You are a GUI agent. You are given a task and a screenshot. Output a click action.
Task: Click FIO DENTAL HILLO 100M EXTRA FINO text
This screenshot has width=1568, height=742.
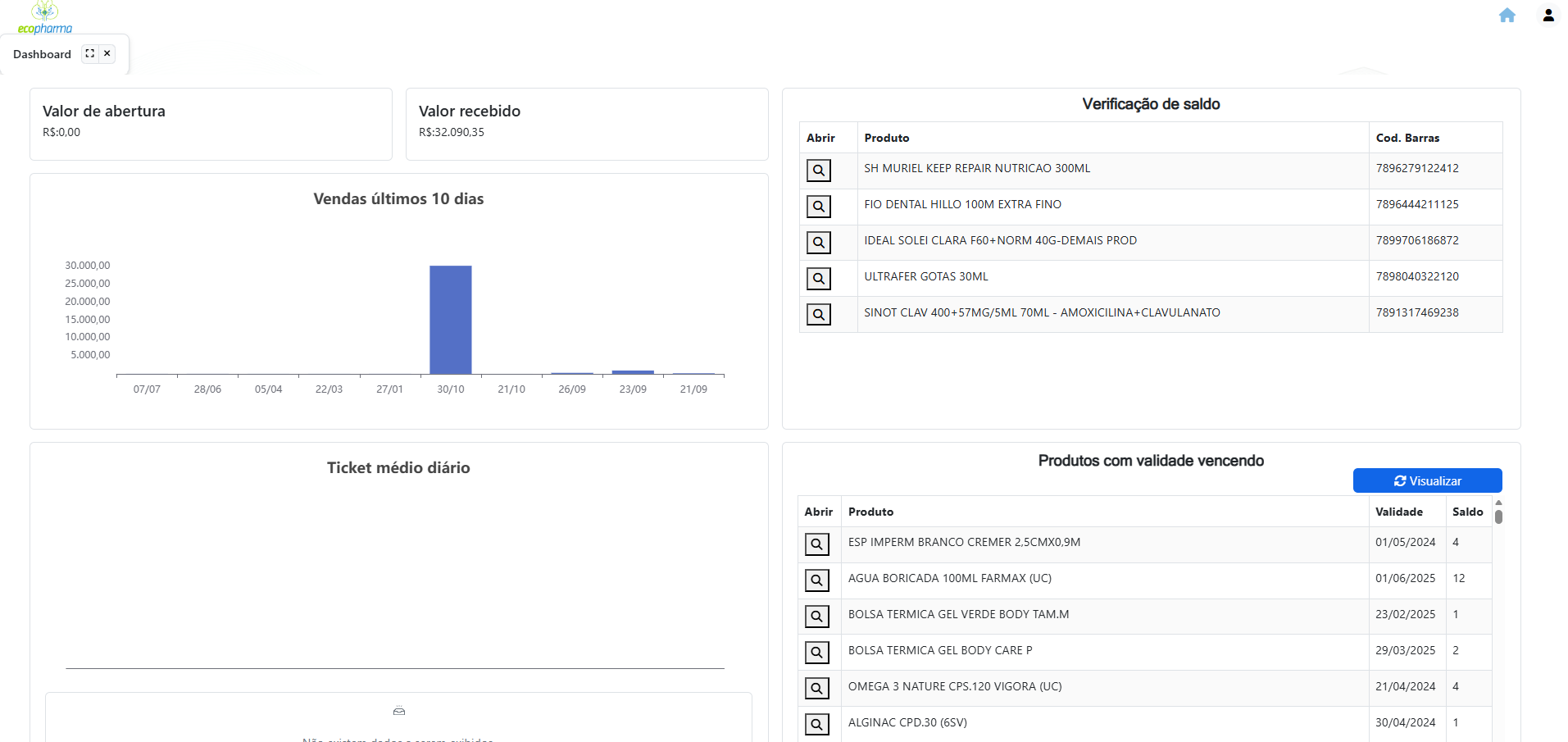pos(962,204)
